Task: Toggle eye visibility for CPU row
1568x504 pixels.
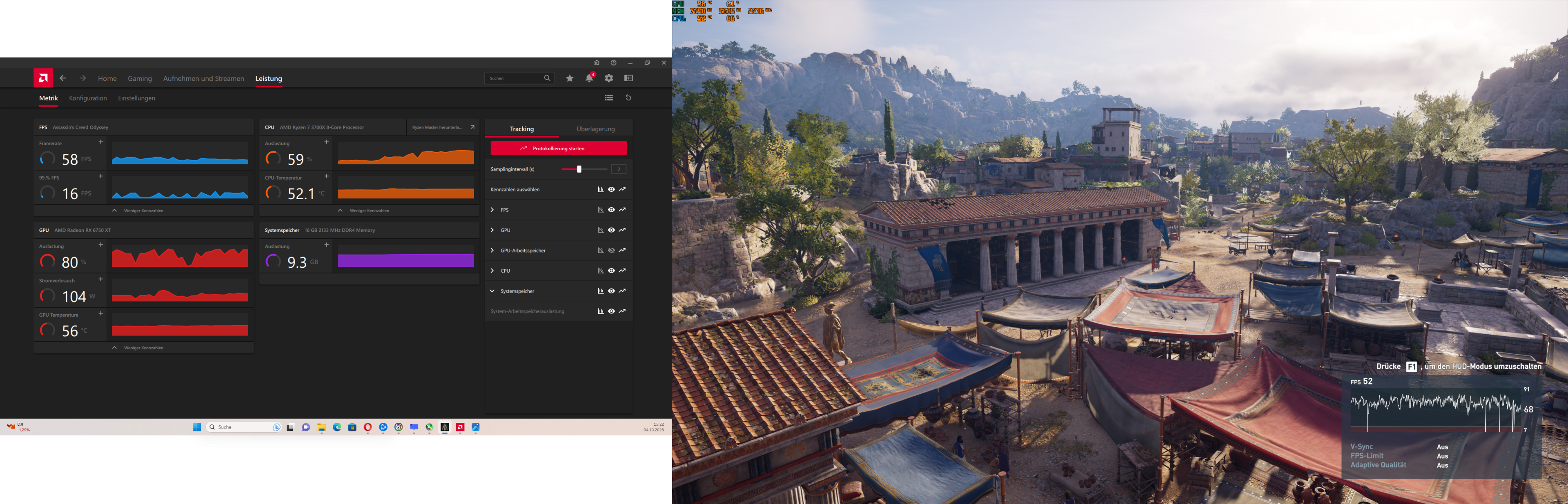Action: 611,270
